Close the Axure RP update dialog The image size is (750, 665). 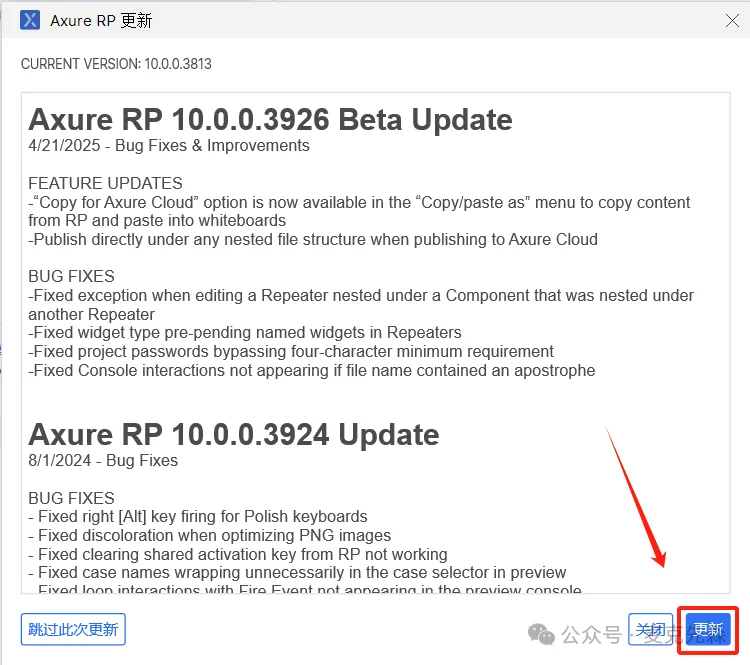click(x=732, y=21)
